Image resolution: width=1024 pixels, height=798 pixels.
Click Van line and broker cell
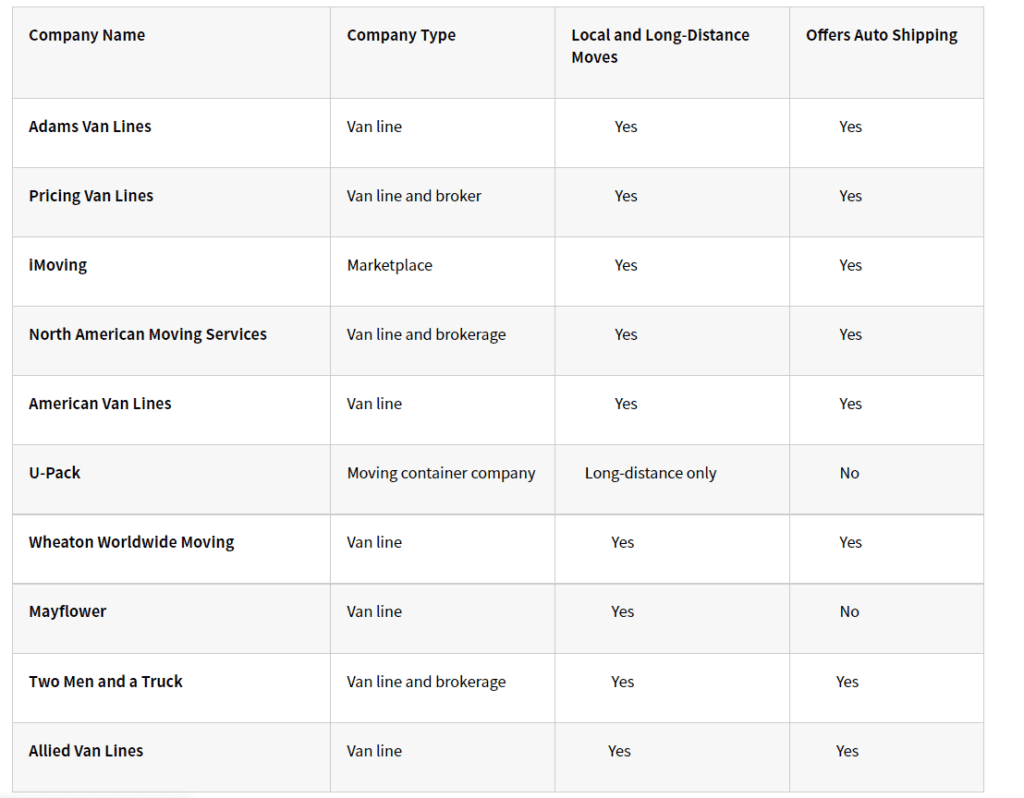coord(413,196)
